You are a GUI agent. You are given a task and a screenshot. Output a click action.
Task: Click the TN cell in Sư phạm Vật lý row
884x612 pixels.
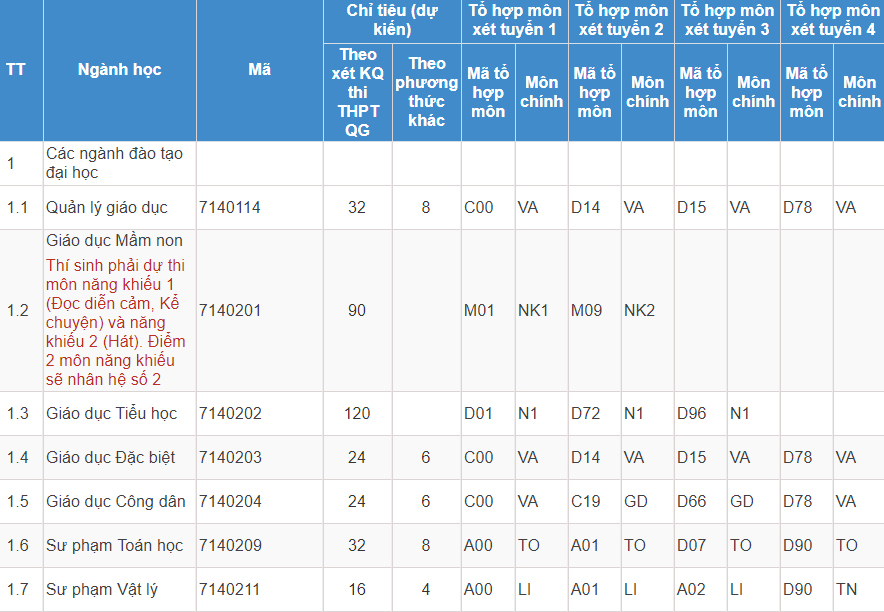pyautogui.click(x=846, y=590)
